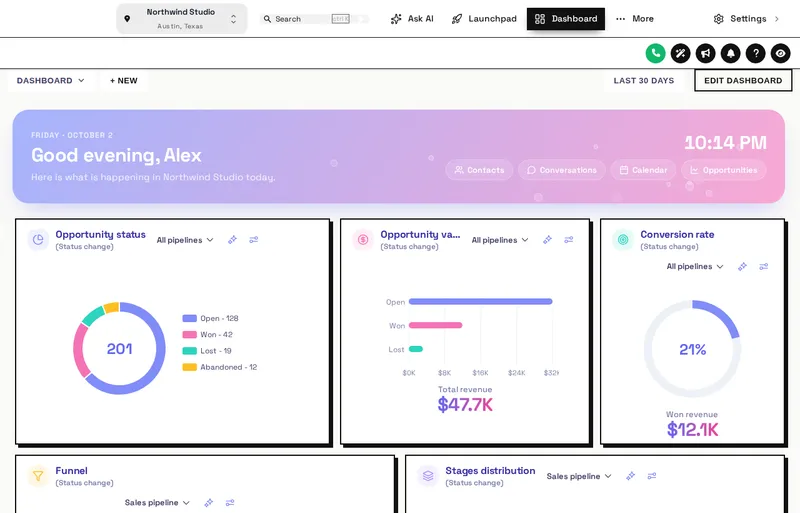Open the Northwind Studio location switcher
Screen dimensions: 800x513
click(x=182, y=19)
